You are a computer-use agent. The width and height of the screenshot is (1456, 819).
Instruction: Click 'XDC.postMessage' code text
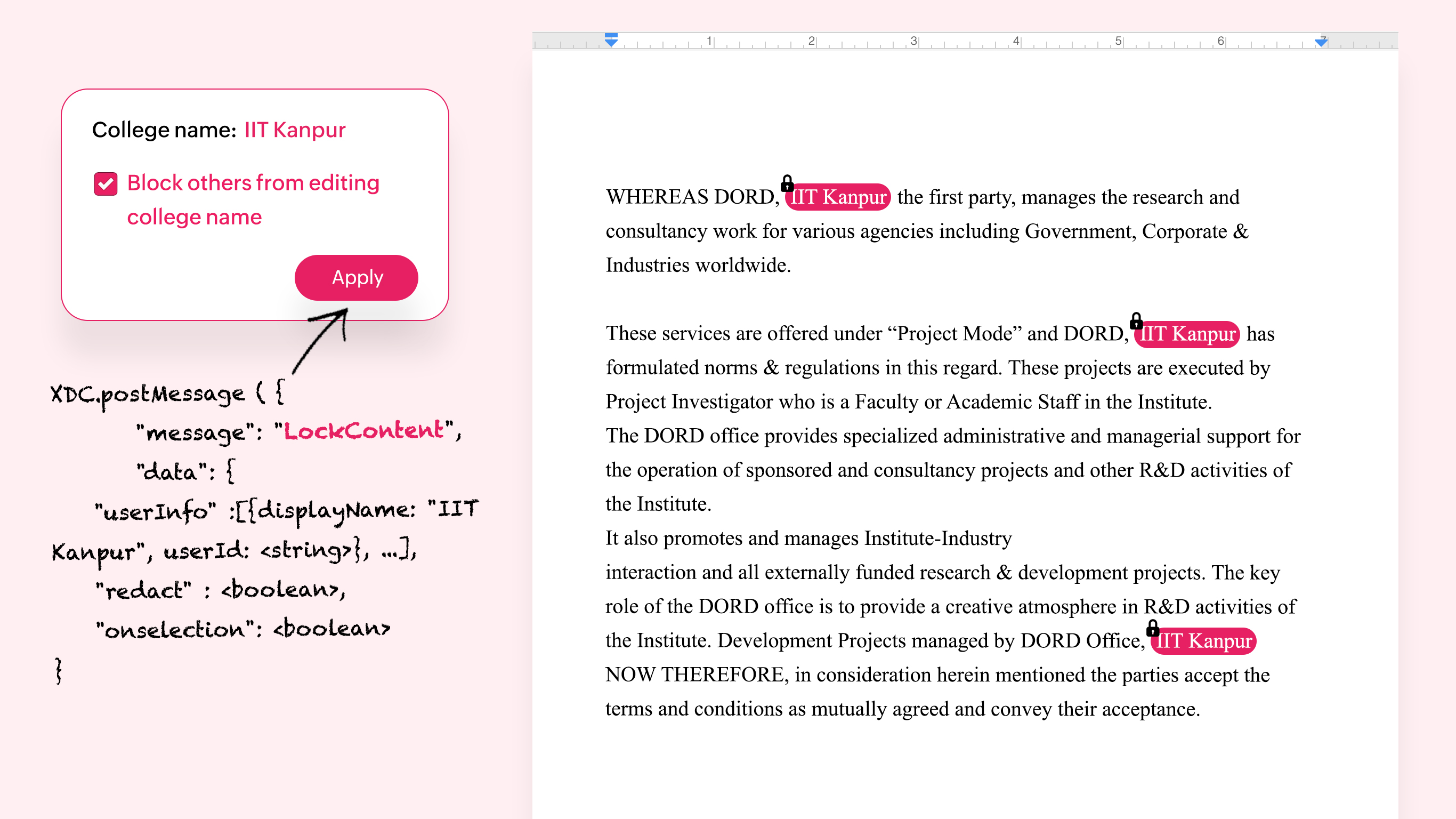pos(148,394)
